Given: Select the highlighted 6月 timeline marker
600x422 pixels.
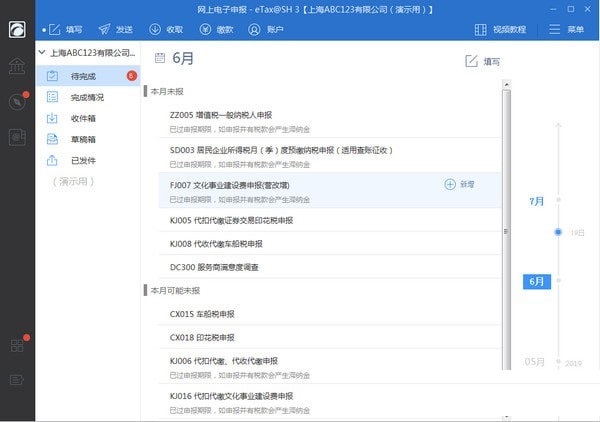Looking at the screenshot, I should point(536,282).
